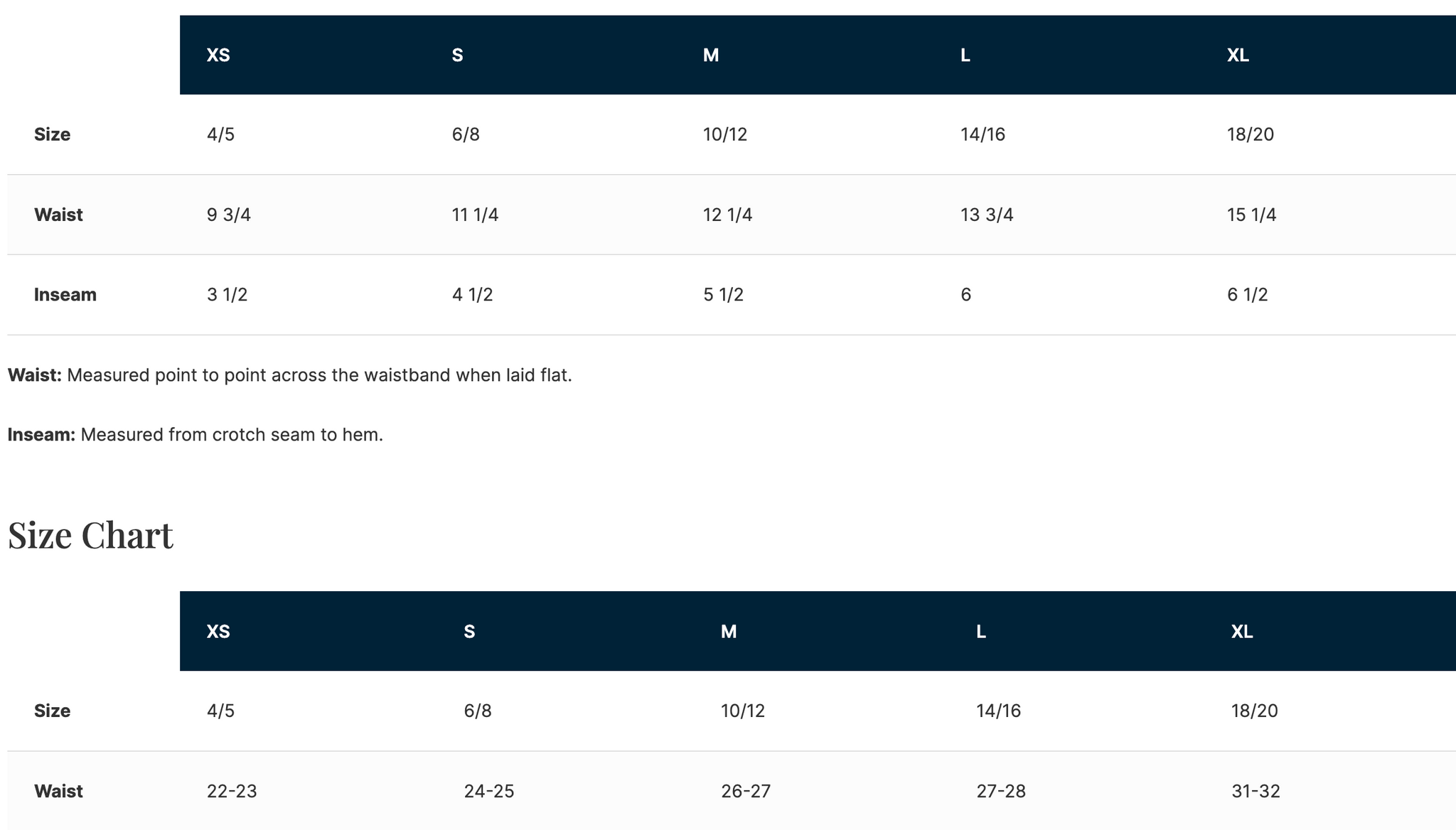The width and height of the screenshot is (1456, 830).
Task: Click the inseam value 6 for size L
Action: (x=965, y=295)
